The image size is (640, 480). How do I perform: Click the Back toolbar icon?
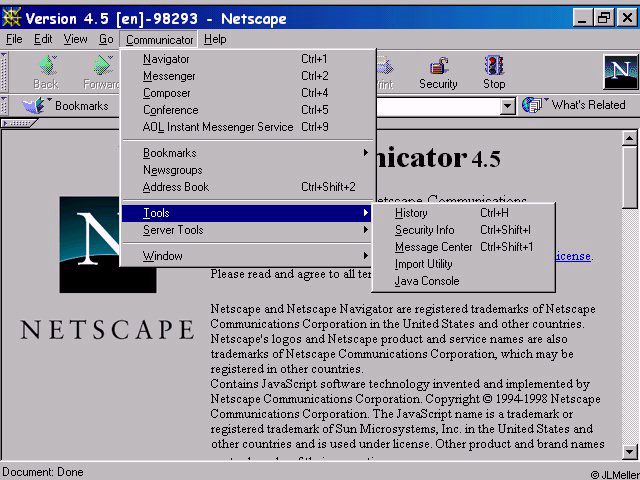(47, 65)
